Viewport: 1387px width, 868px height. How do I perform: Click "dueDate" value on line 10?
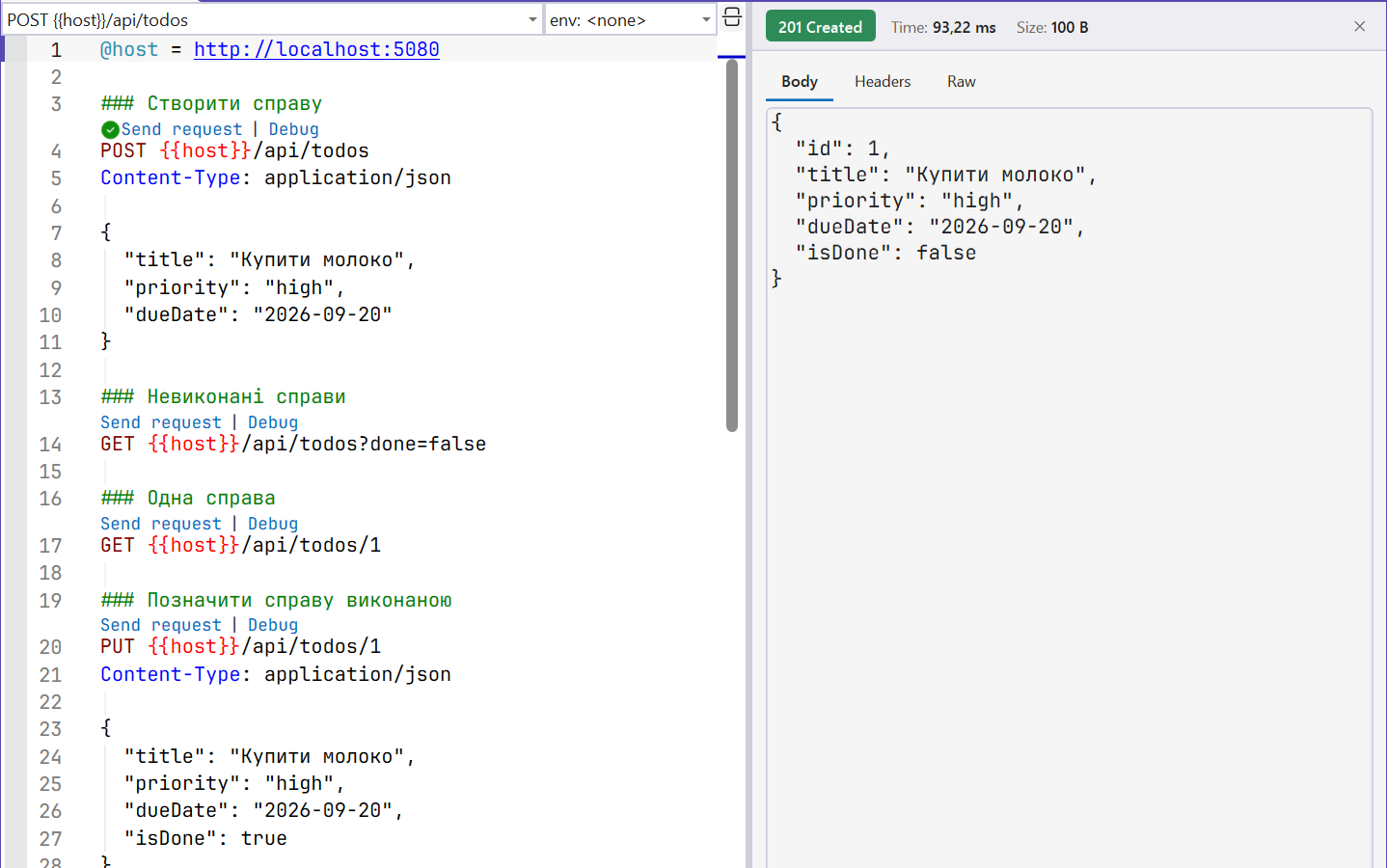(322, 314)
